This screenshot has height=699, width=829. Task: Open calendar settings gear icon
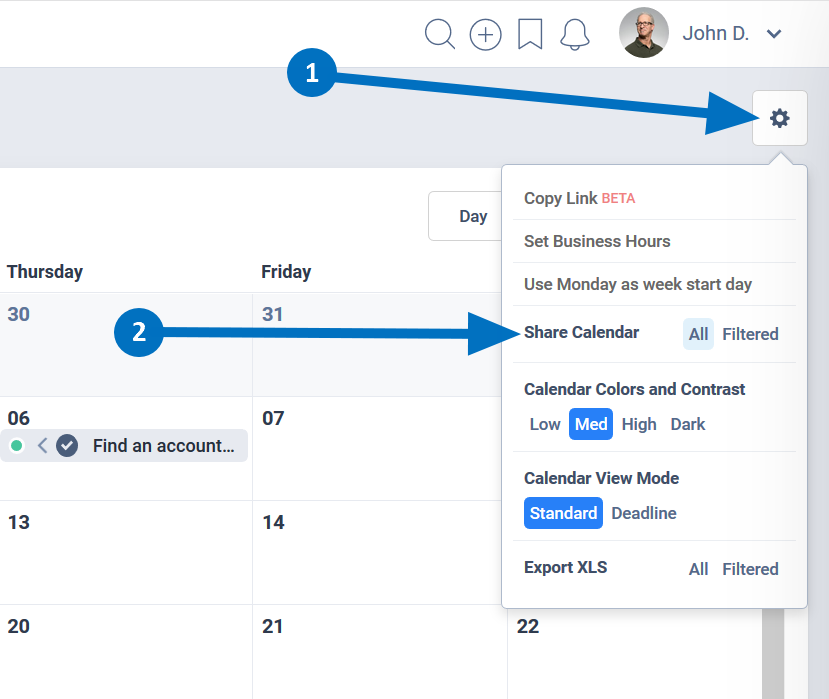[780, 118]
